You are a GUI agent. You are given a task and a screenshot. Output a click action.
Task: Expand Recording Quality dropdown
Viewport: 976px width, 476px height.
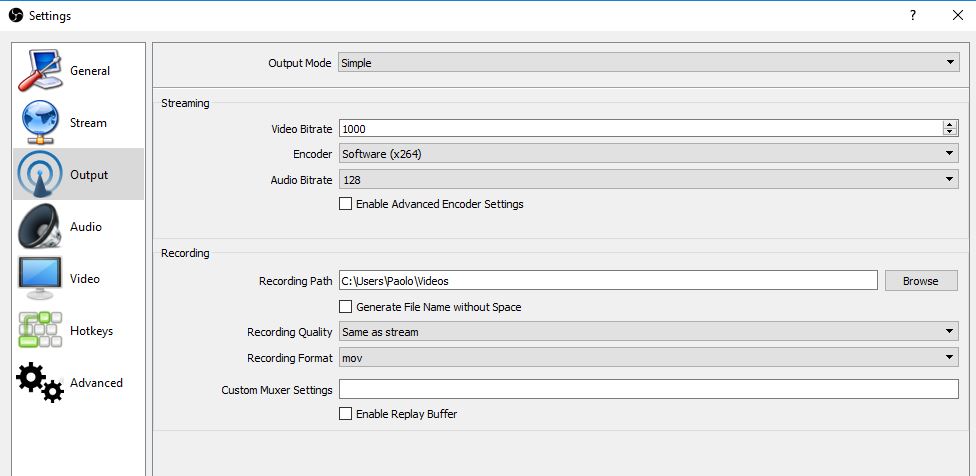pos(648,332)
